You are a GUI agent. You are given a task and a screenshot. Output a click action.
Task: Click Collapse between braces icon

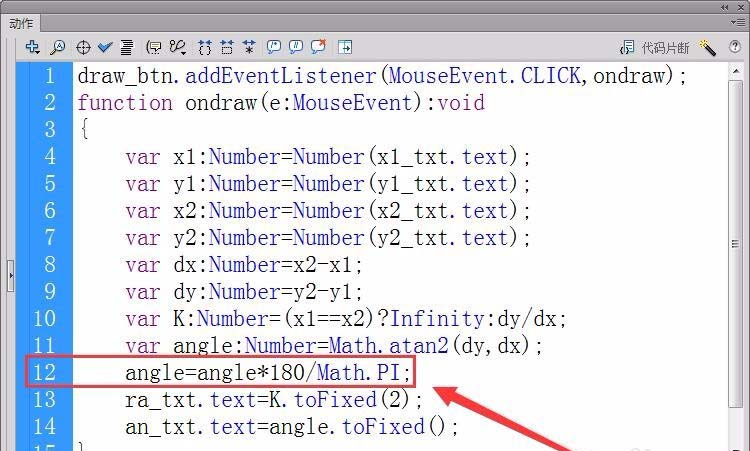click(x=205, y=47)
